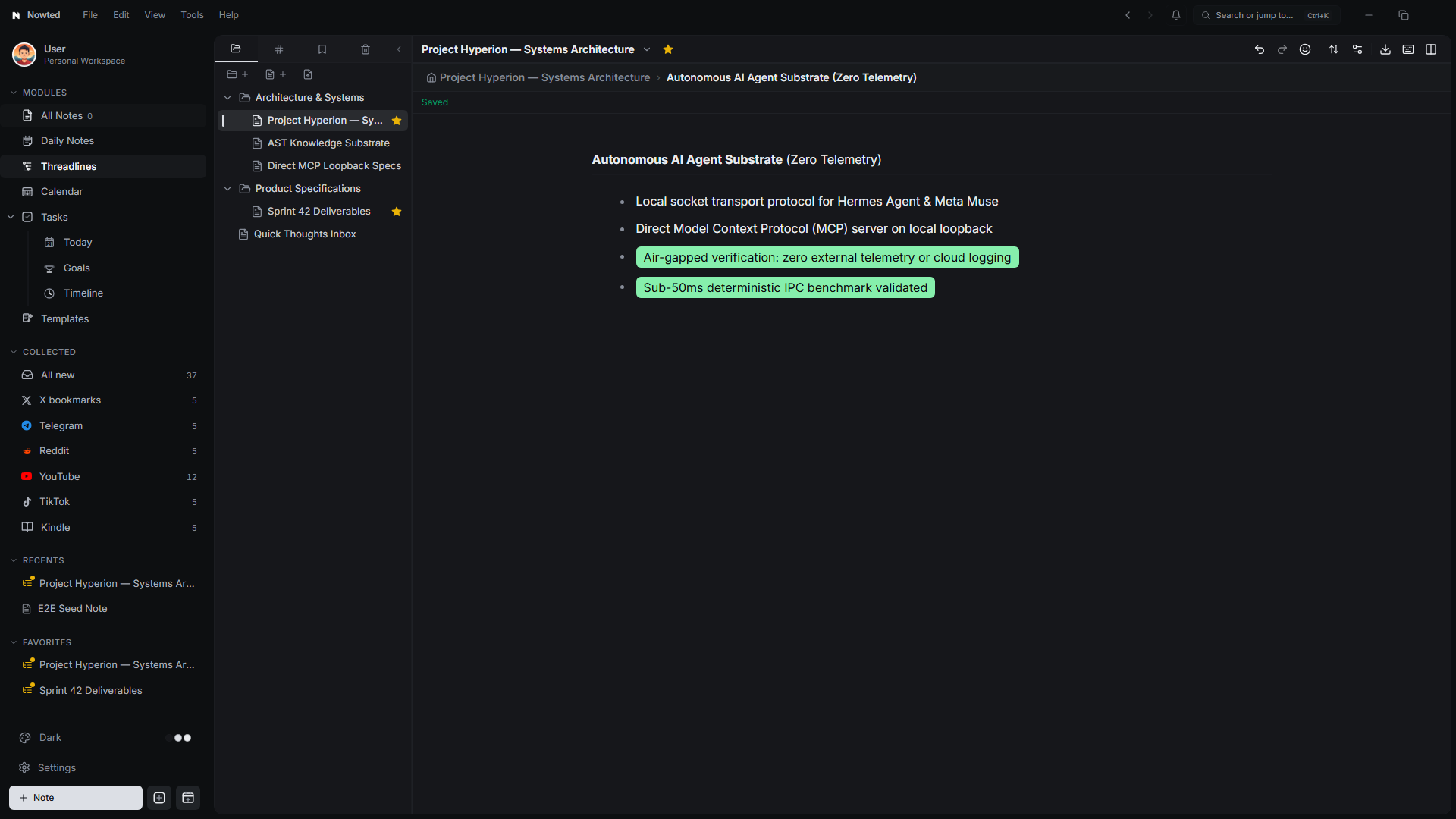Image resolution: width=1456 pixels, height=819 pixels.
Task: Click the new item plus-square button at bottom
Action: (159, 798)
